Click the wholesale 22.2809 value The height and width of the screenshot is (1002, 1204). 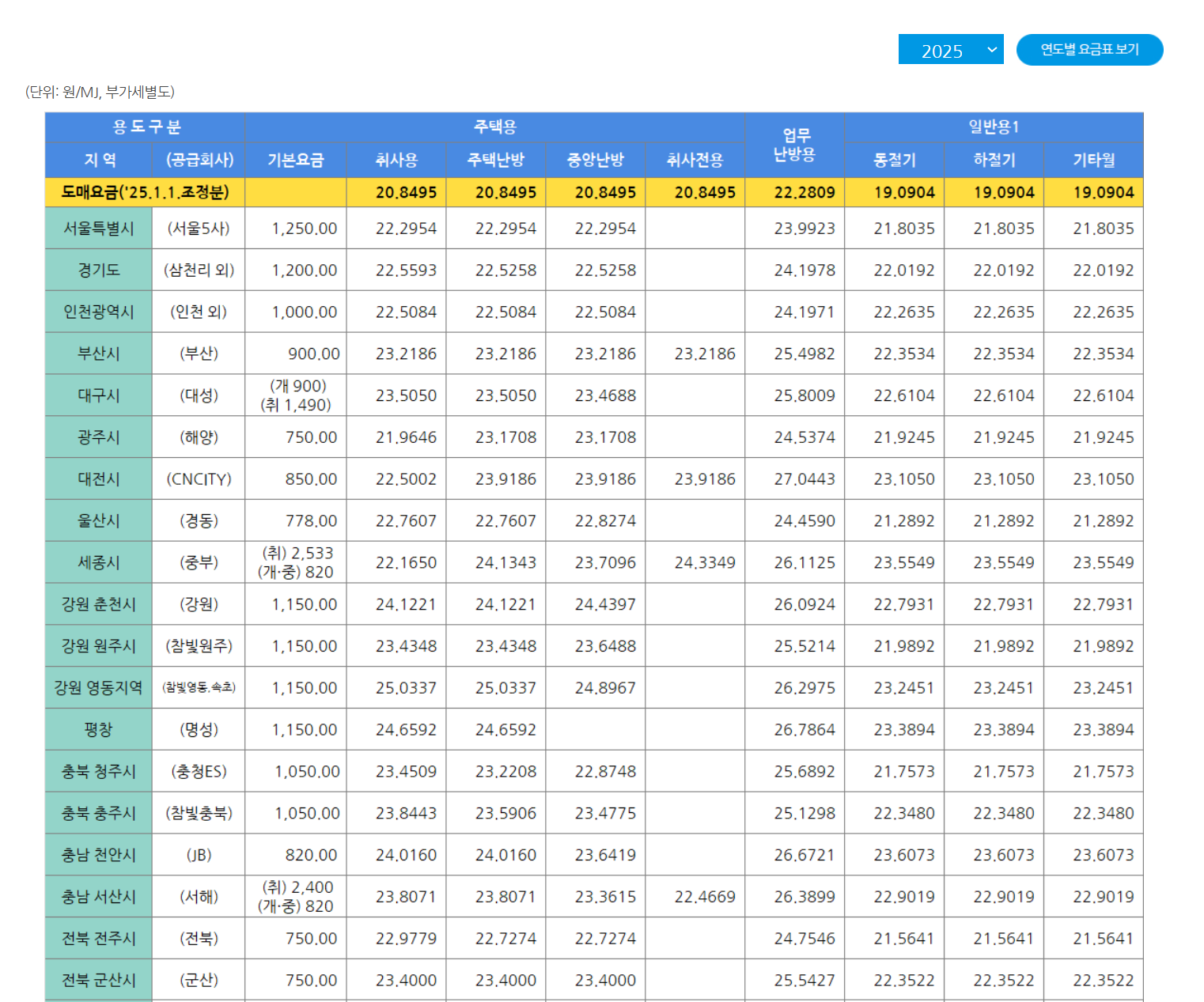click(805, 192)
